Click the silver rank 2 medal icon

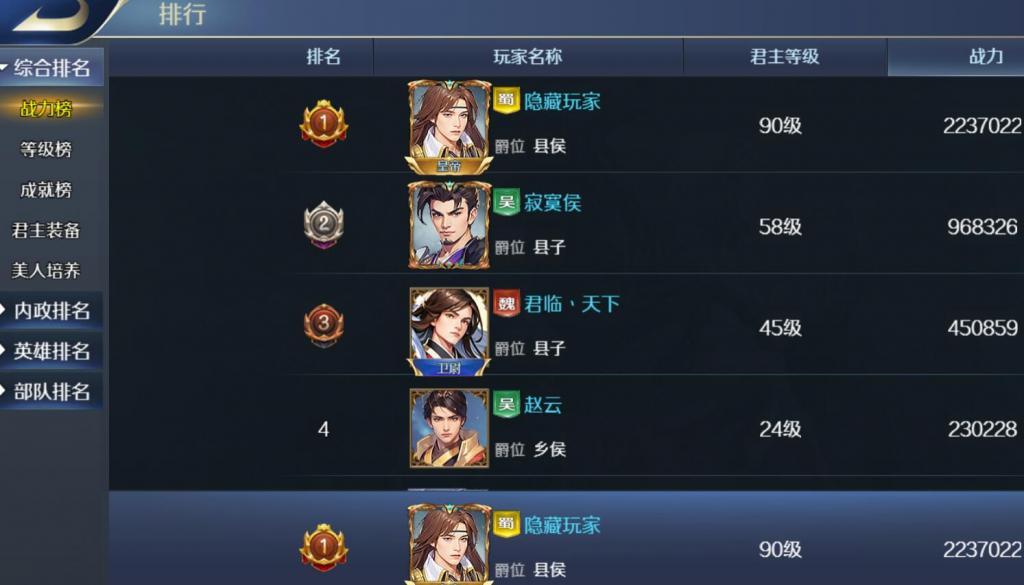[323, 225]
